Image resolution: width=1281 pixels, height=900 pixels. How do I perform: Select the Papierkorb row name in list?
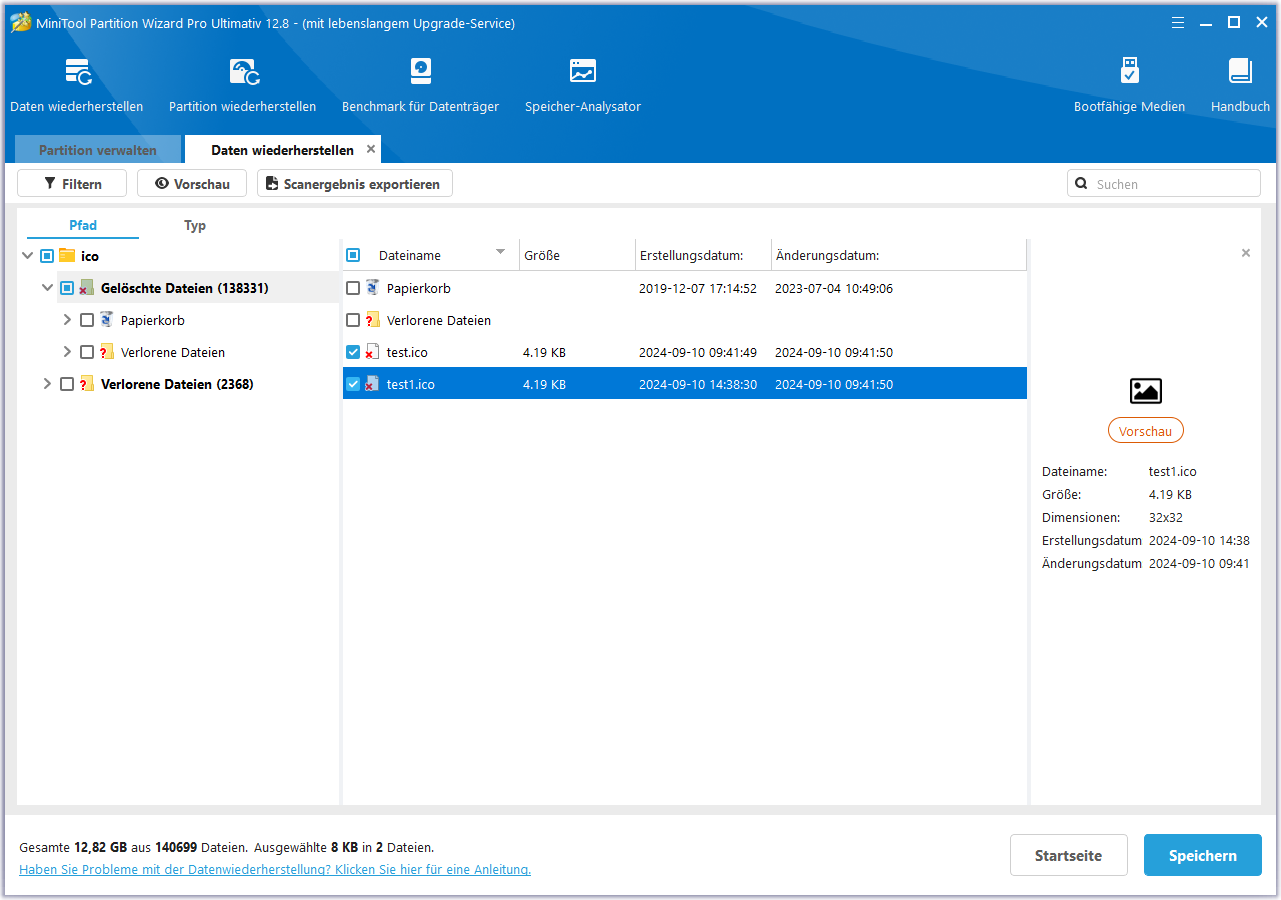(x=419, y=289)
